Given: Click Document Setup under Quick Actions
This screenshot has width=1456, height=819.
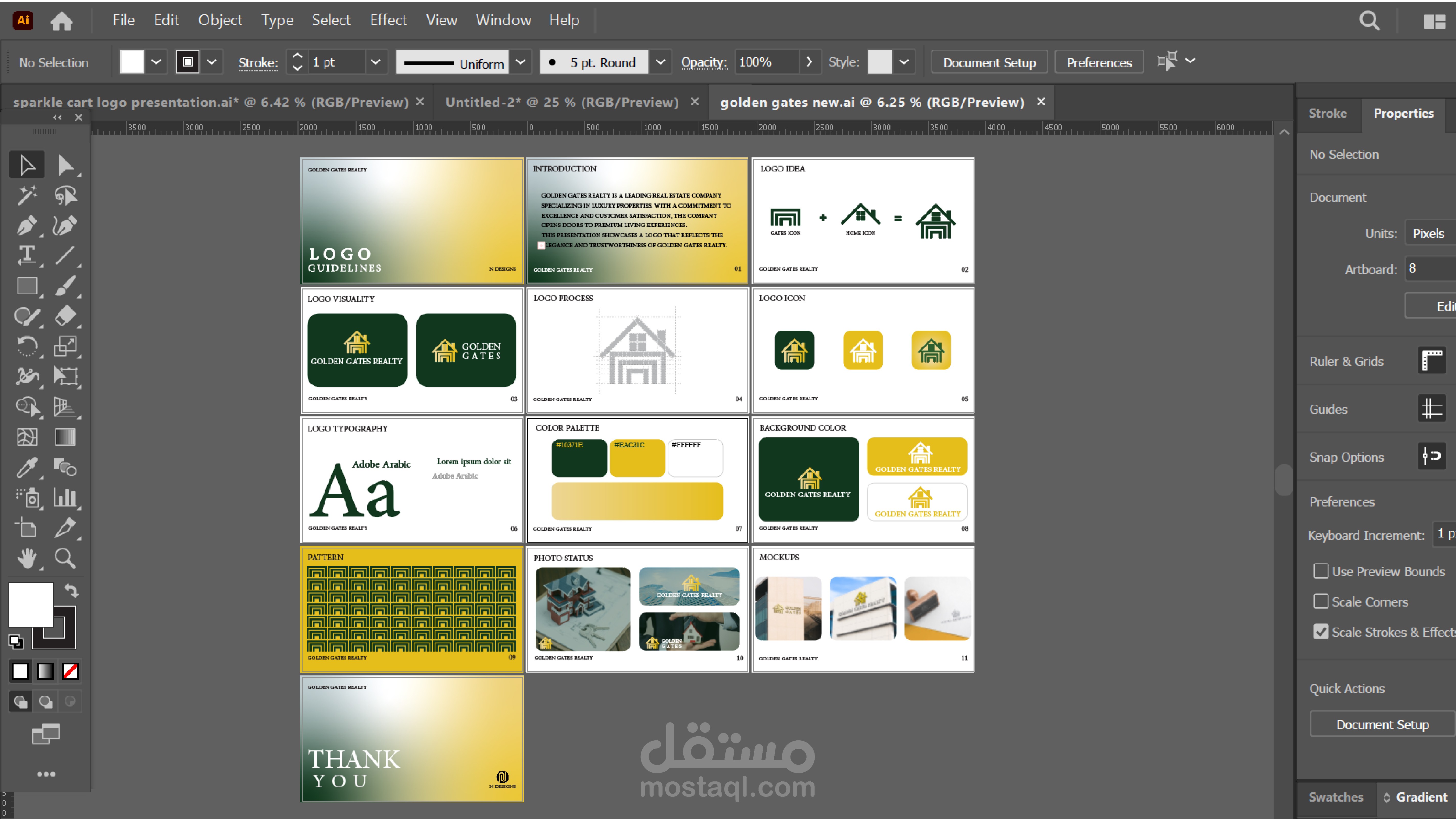Looking at the screenshot, I should pyautogui.click(x=1382, y=725).
